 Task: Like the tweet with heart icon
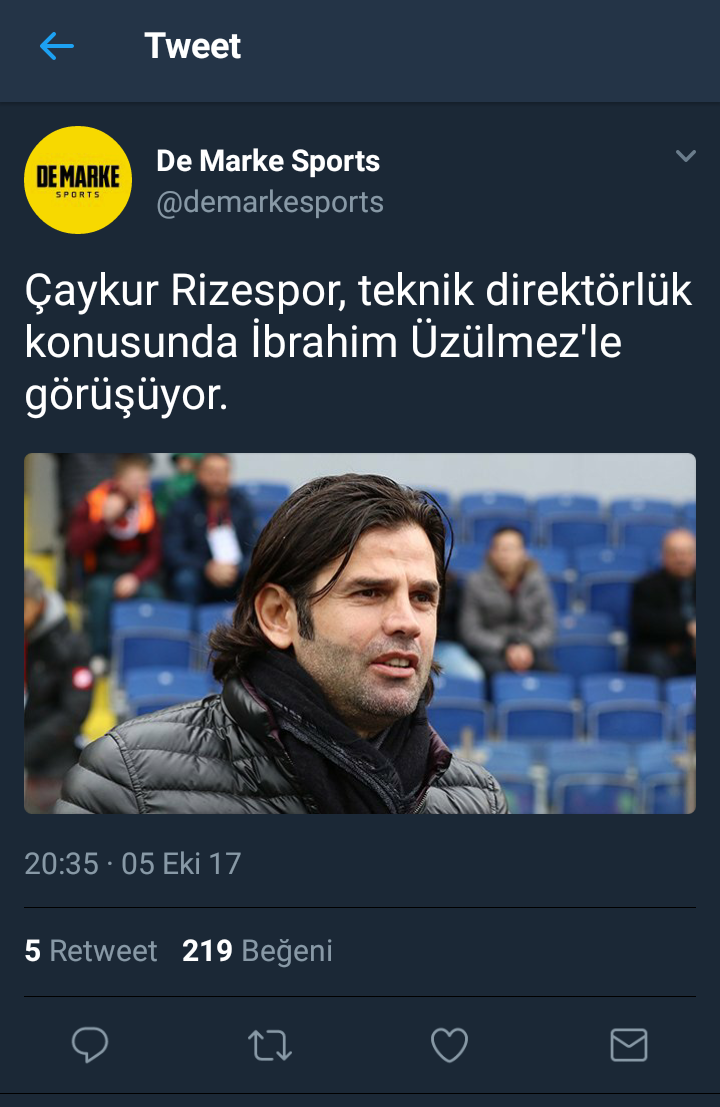pyautogui.click(x=450, y=1045)
